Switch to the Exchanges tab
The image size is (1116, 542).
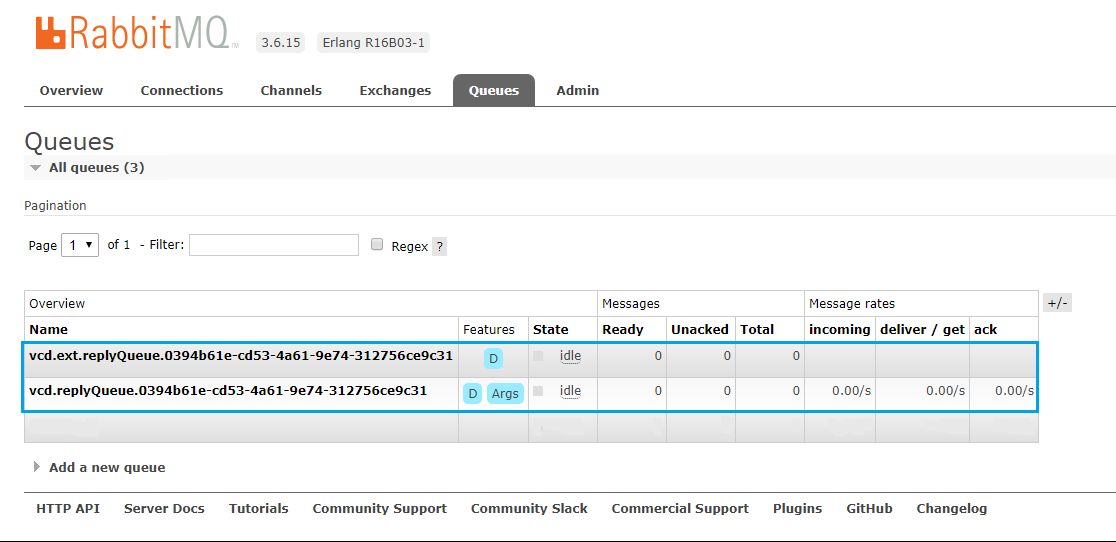click(395, 90)
